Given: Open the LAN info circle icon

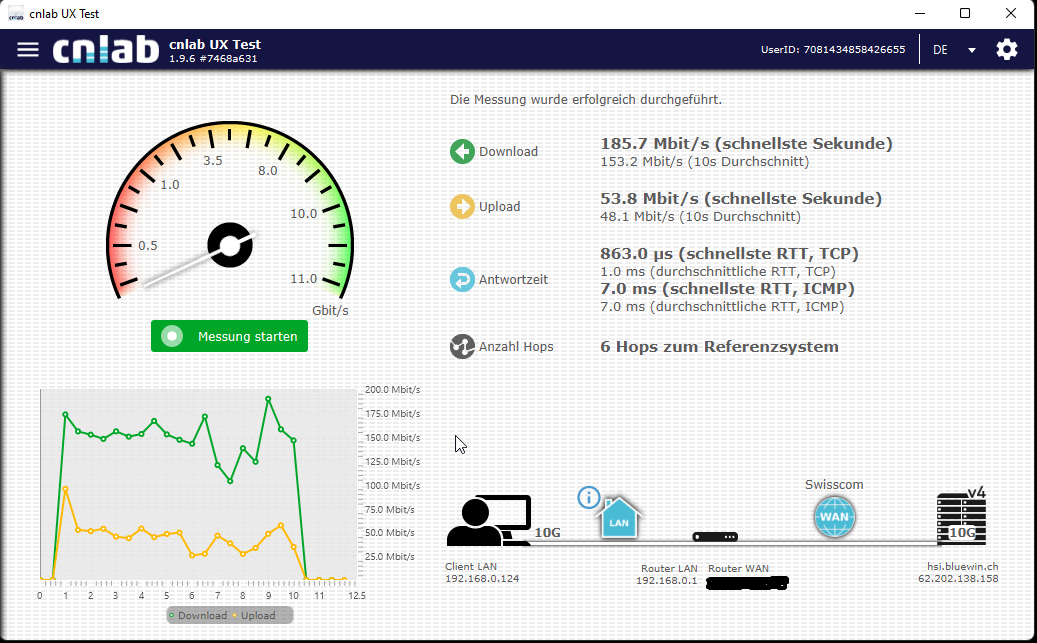Looking at the screenshot, I should coord(589,497).
